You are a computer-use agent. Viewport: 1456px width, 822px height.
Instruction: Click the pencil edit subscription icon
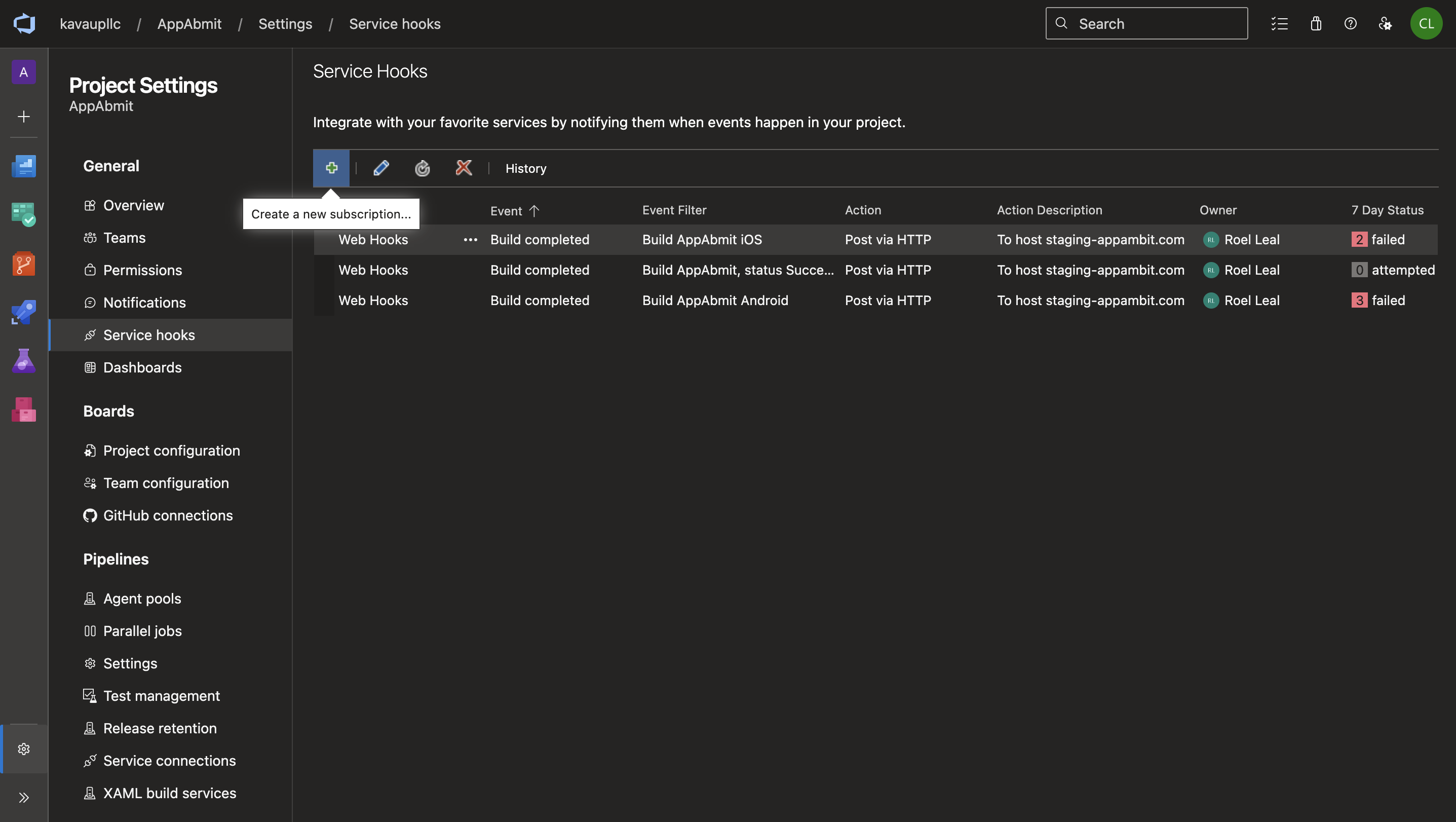click(x=381, y=168)
